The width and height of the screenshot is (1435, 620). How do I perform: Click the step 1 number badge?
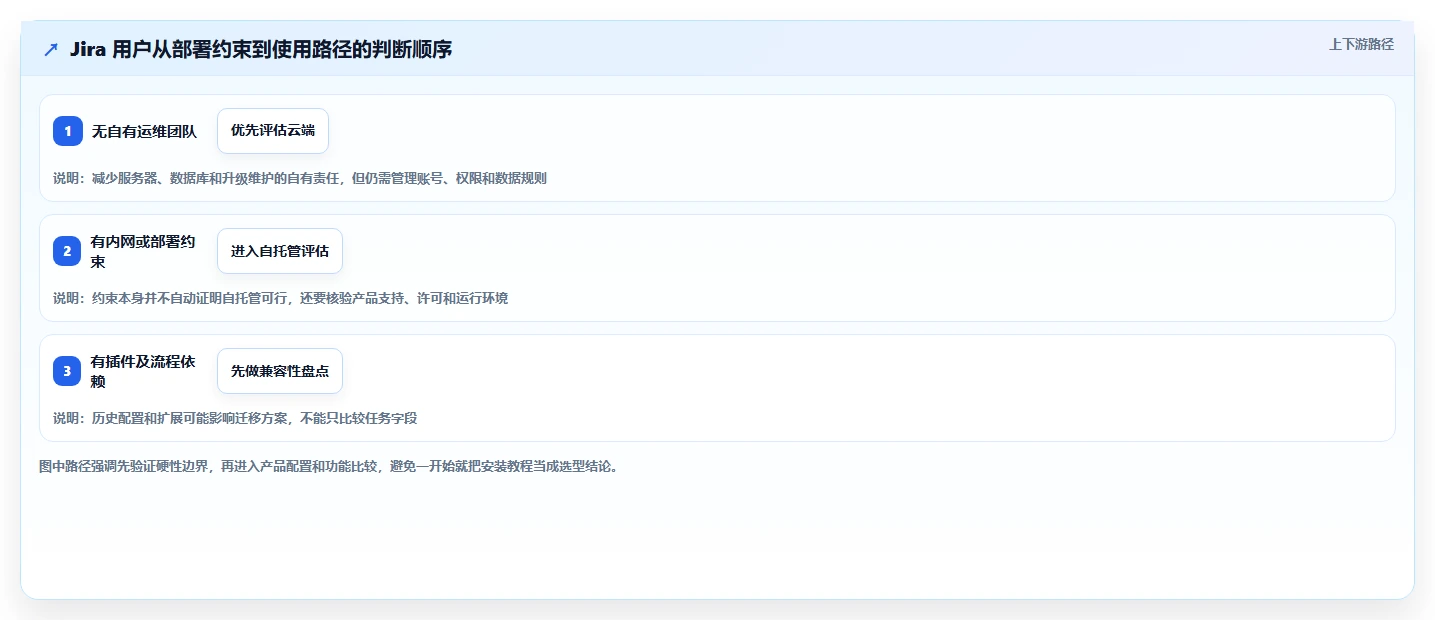tap(68, 131)
